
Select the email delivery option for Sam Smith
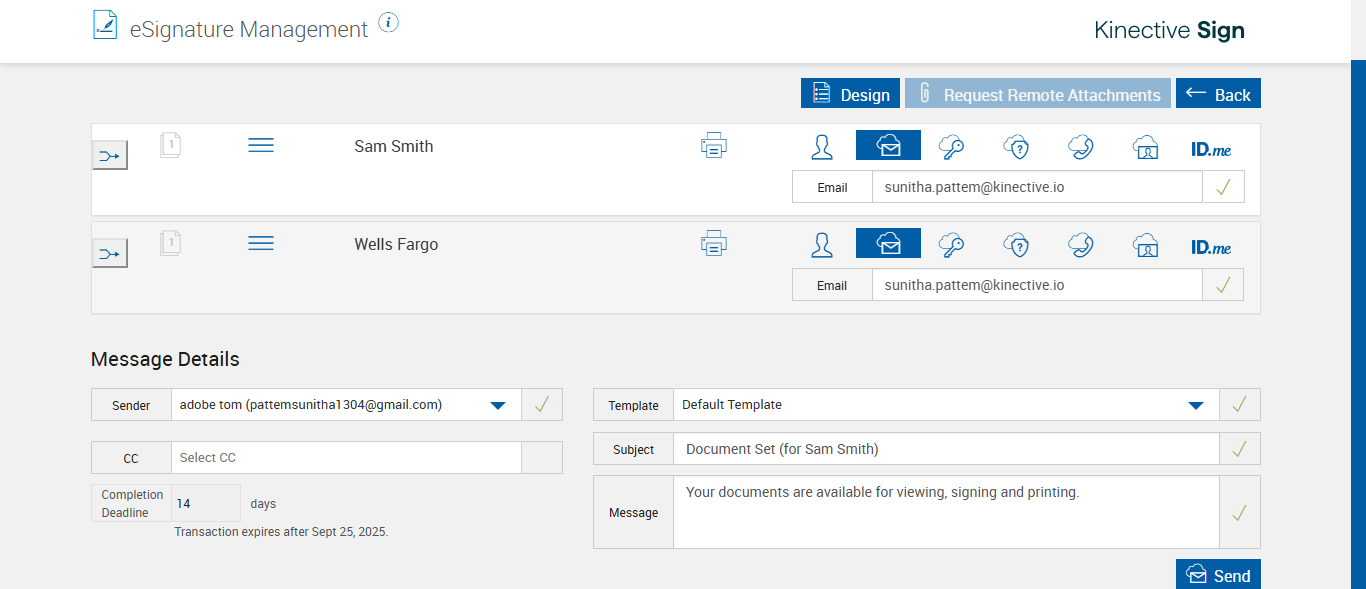click(888, 146)
